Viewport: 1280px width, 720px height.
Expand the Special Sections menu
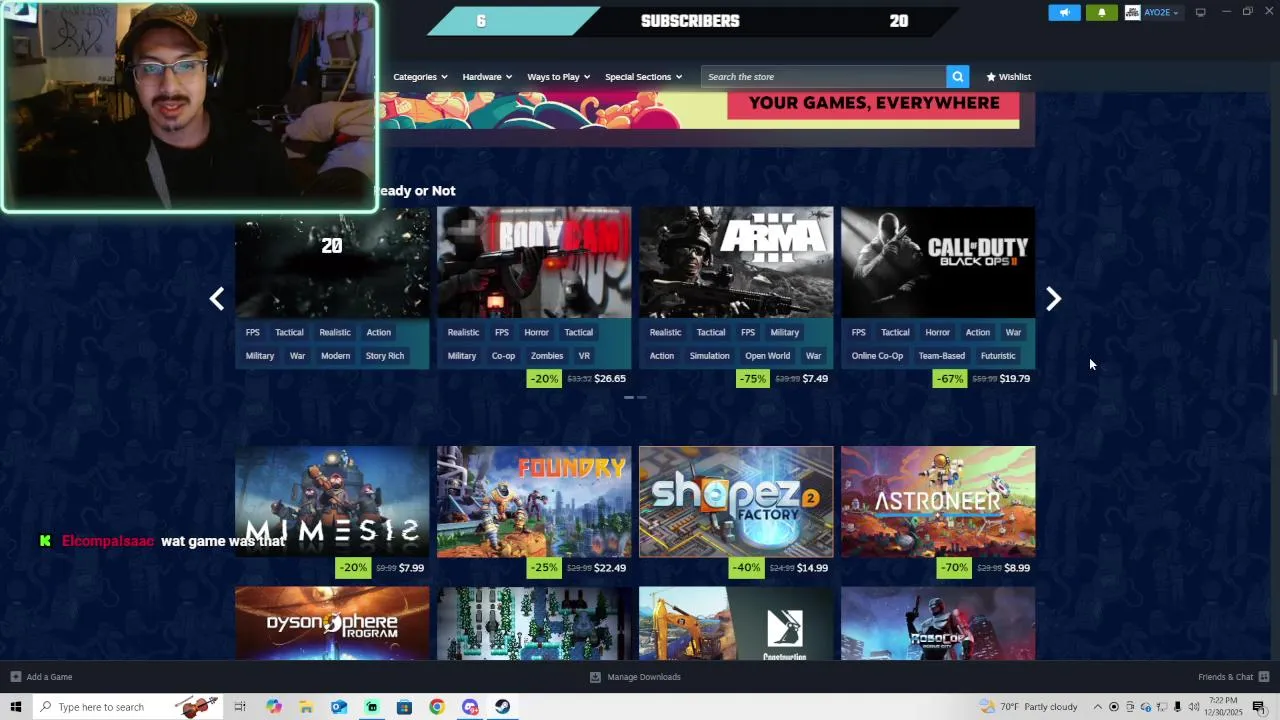(643, 77)
